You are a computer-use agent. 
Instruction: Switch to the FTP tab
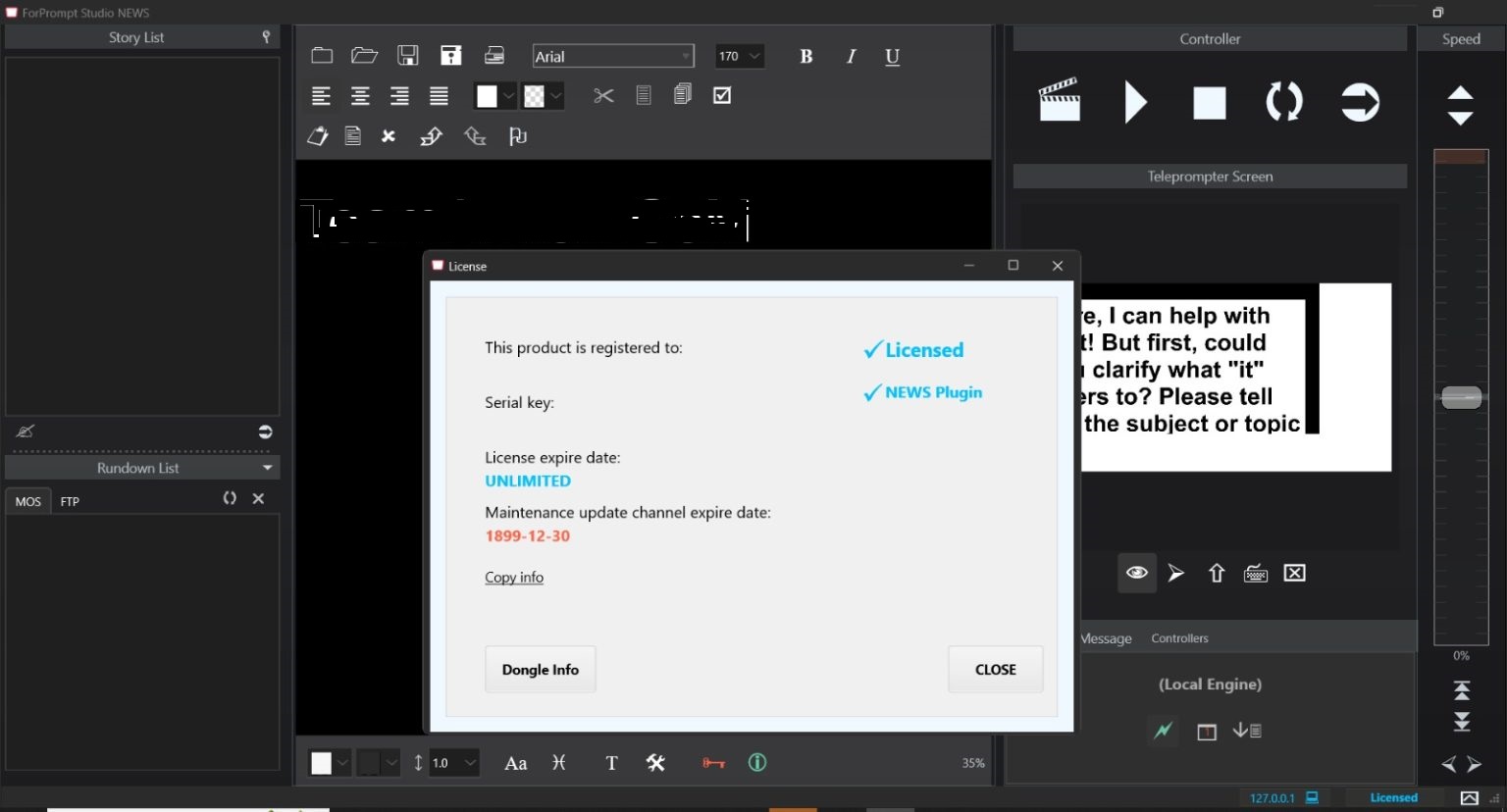click(70, 501)
